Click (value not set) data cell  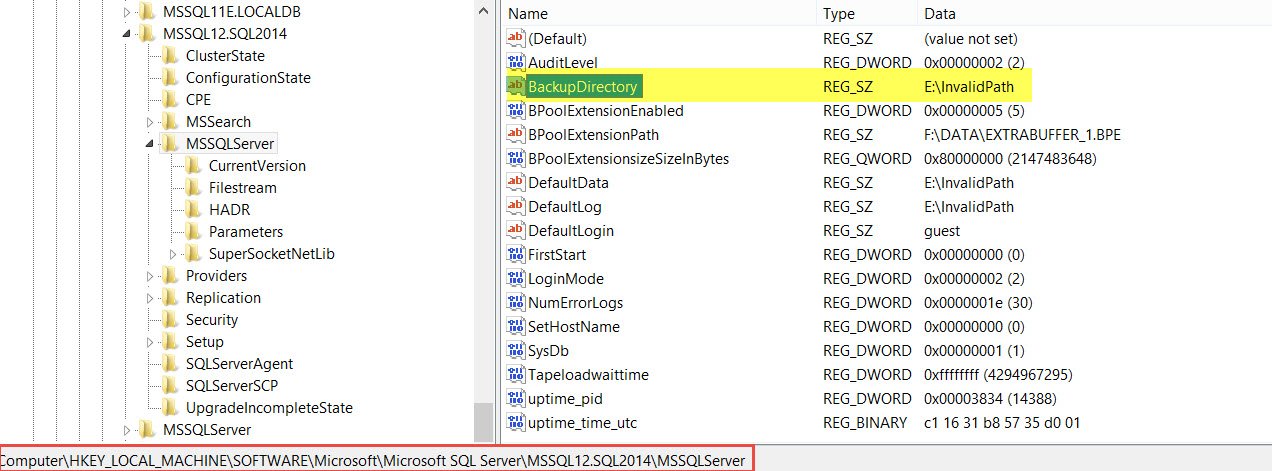click(x=971, y=39)
